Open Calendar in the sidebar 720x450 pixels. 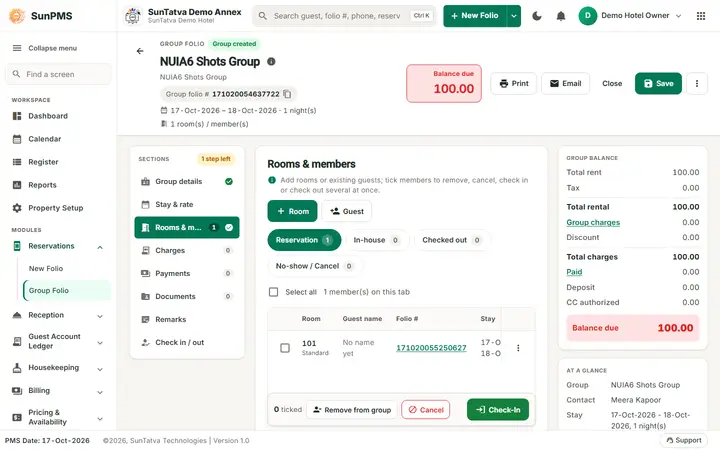coord(60,139)
